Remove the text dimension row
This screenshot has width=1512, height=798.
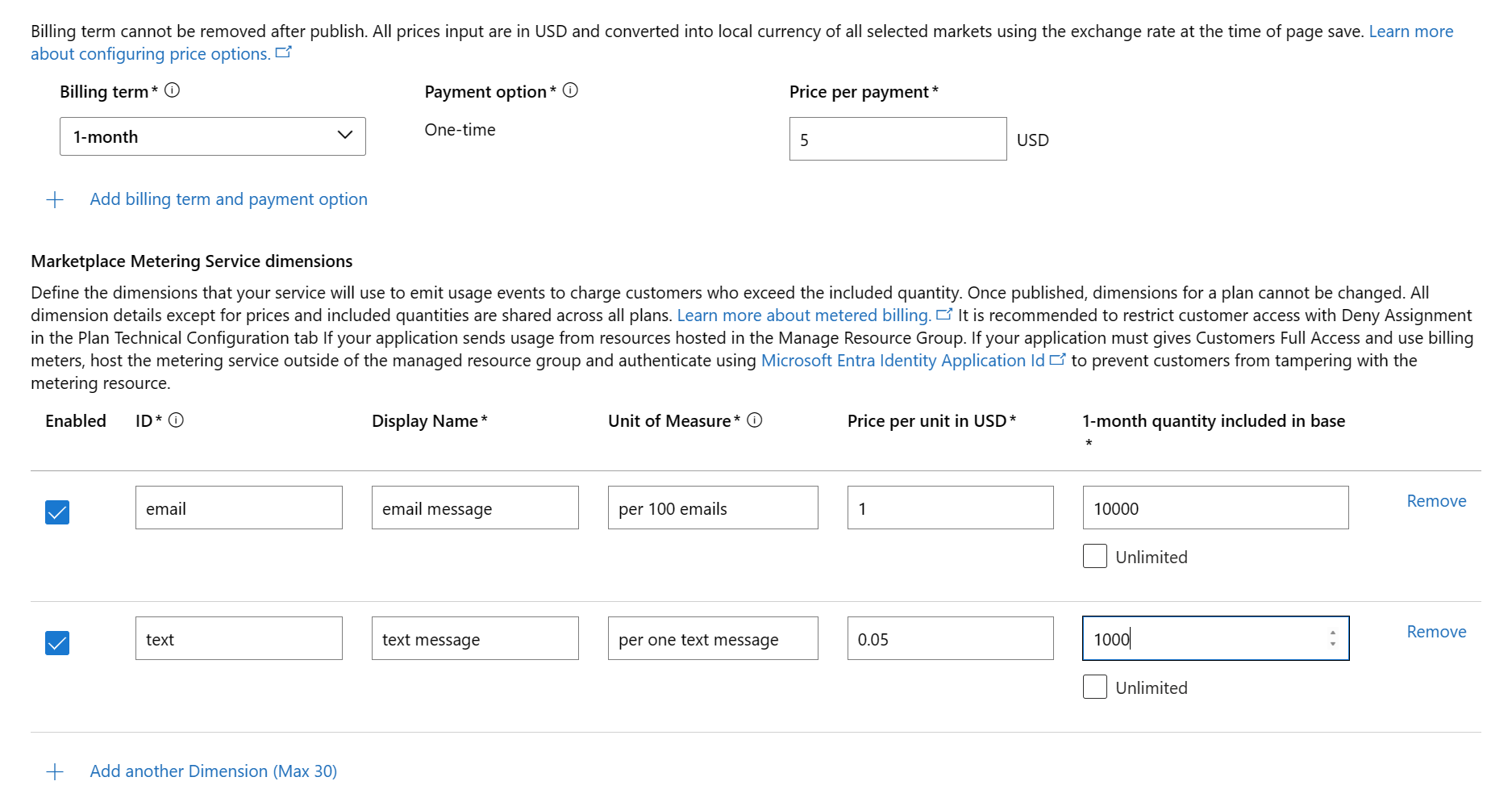click(x=1436, y=632)
